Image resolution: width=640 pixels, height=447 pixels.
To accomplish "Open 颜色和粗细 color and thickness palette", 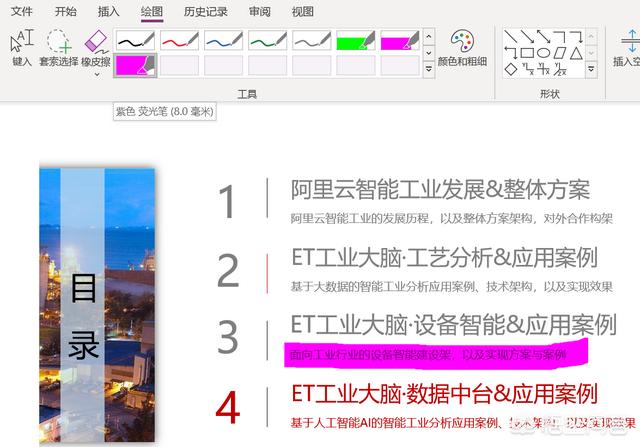I will pyautogui.click(x=462, y=48).
